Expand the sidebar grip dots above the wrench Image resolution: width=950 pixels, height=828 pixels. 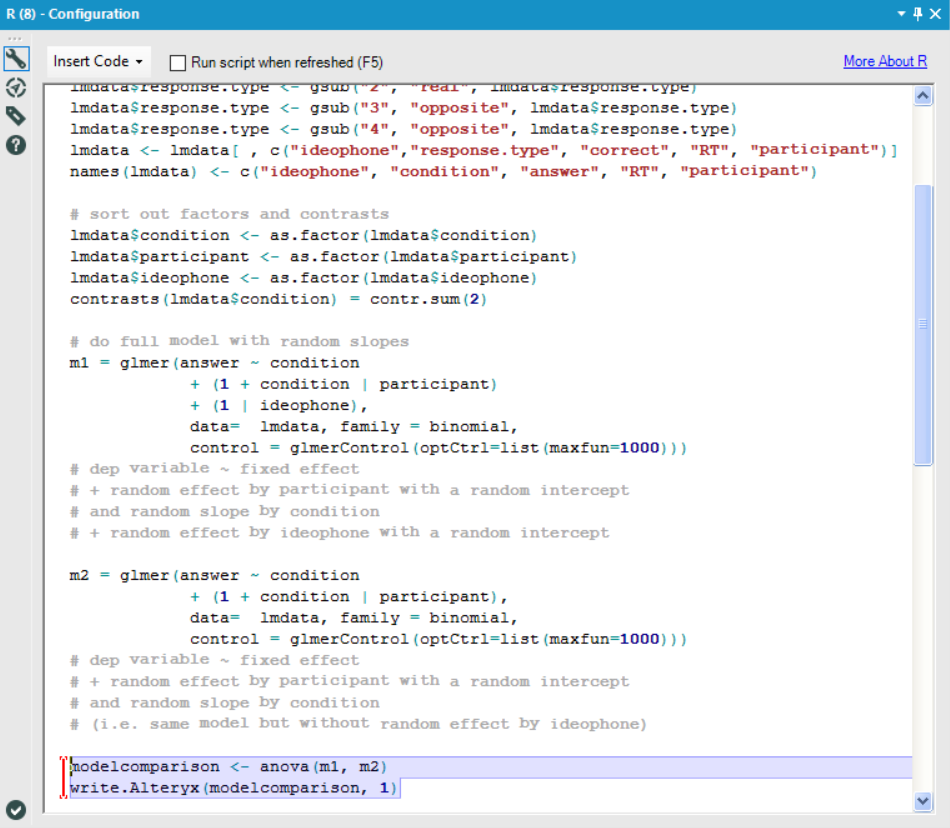point(15,38)
